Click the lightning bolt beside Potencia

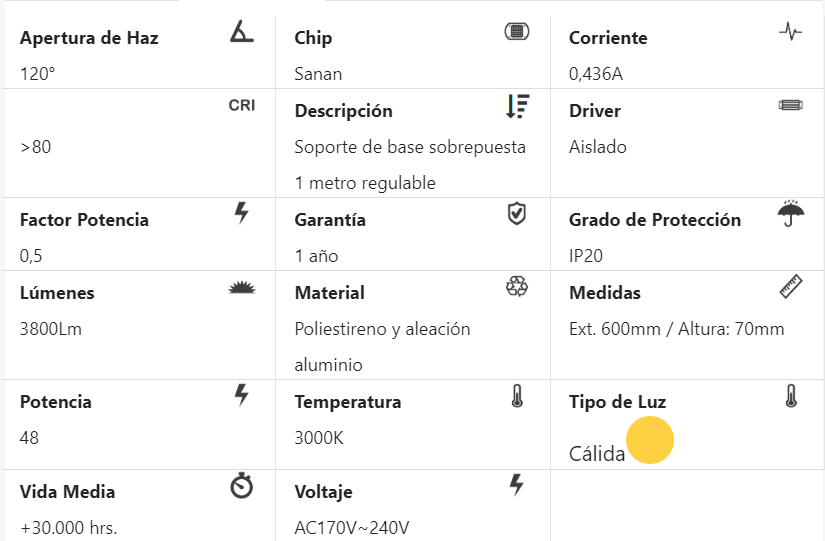point(241,394)
